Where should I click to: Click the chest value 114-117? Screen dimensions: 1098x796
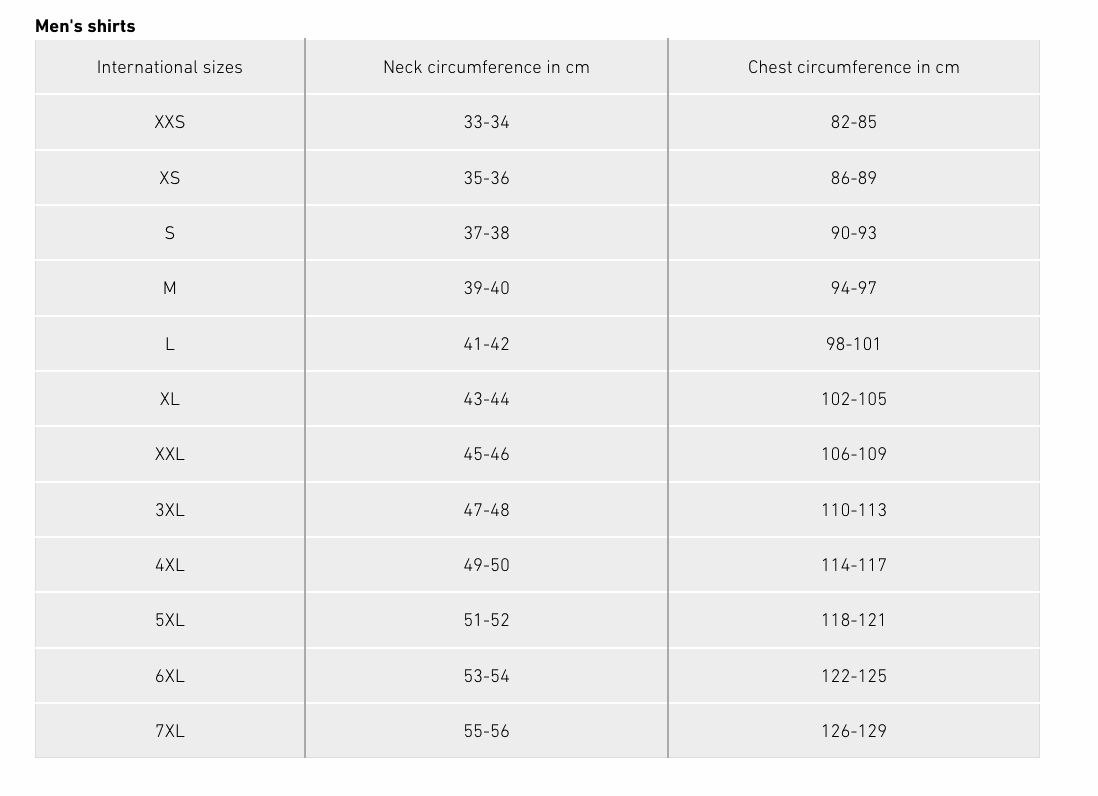pos(854,565)
